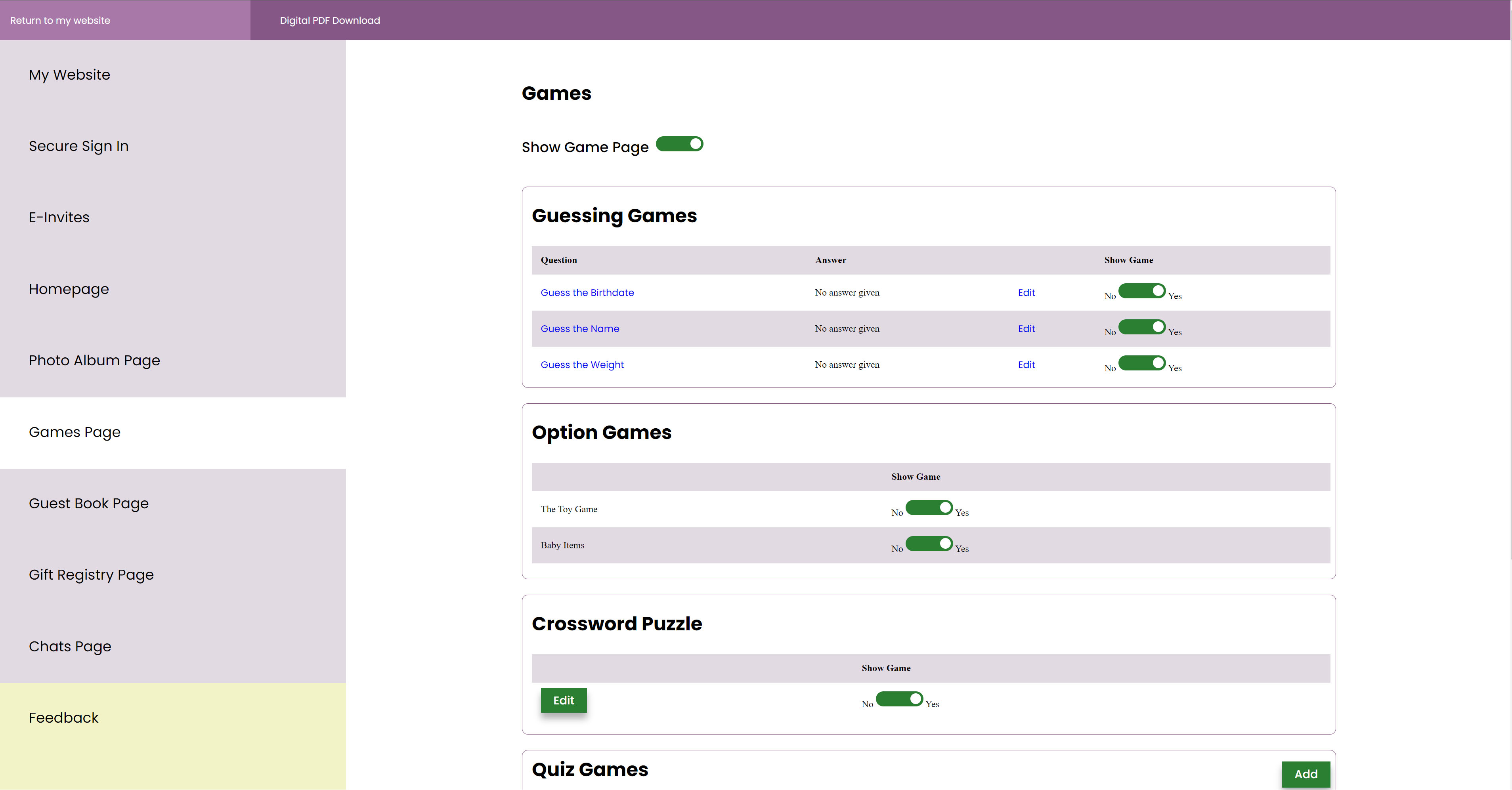The height and width of the screenshot is (790, 1512).
Task: Open Digital PDF Download tab
Action: (329, 21)
